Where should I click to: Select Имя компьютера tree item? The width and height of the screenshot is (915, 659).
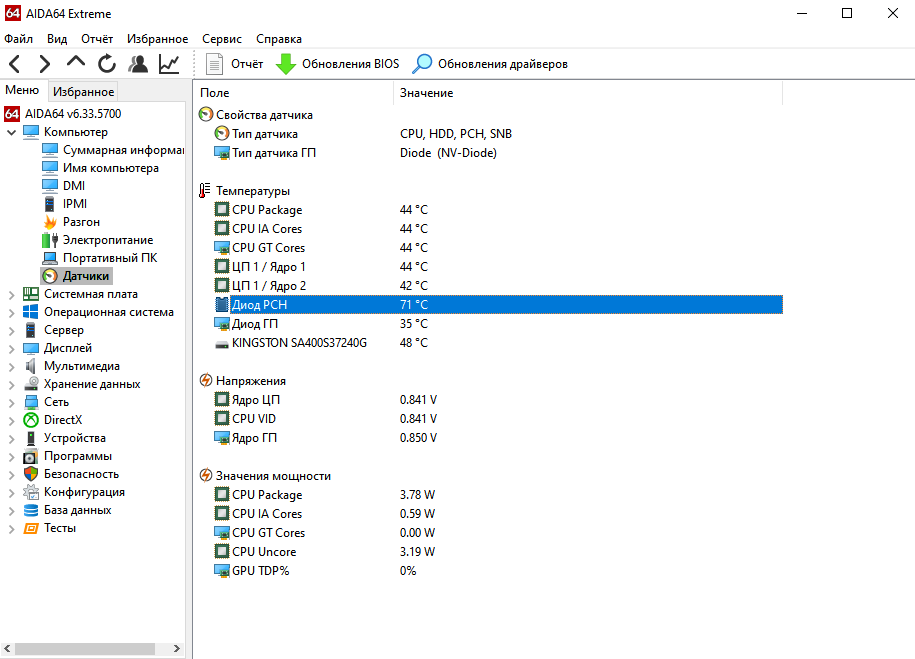click(110, 168)
